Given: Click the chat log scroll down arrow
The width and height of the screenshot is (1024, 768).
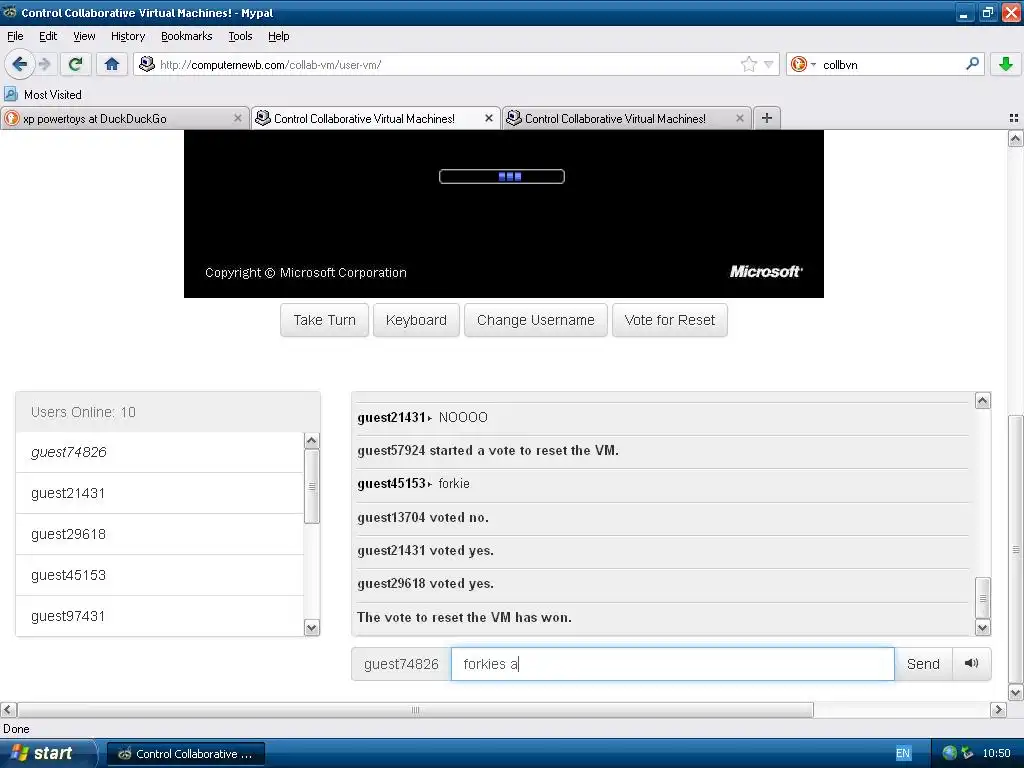Looking at the screenshot, I should click(982, 628).
